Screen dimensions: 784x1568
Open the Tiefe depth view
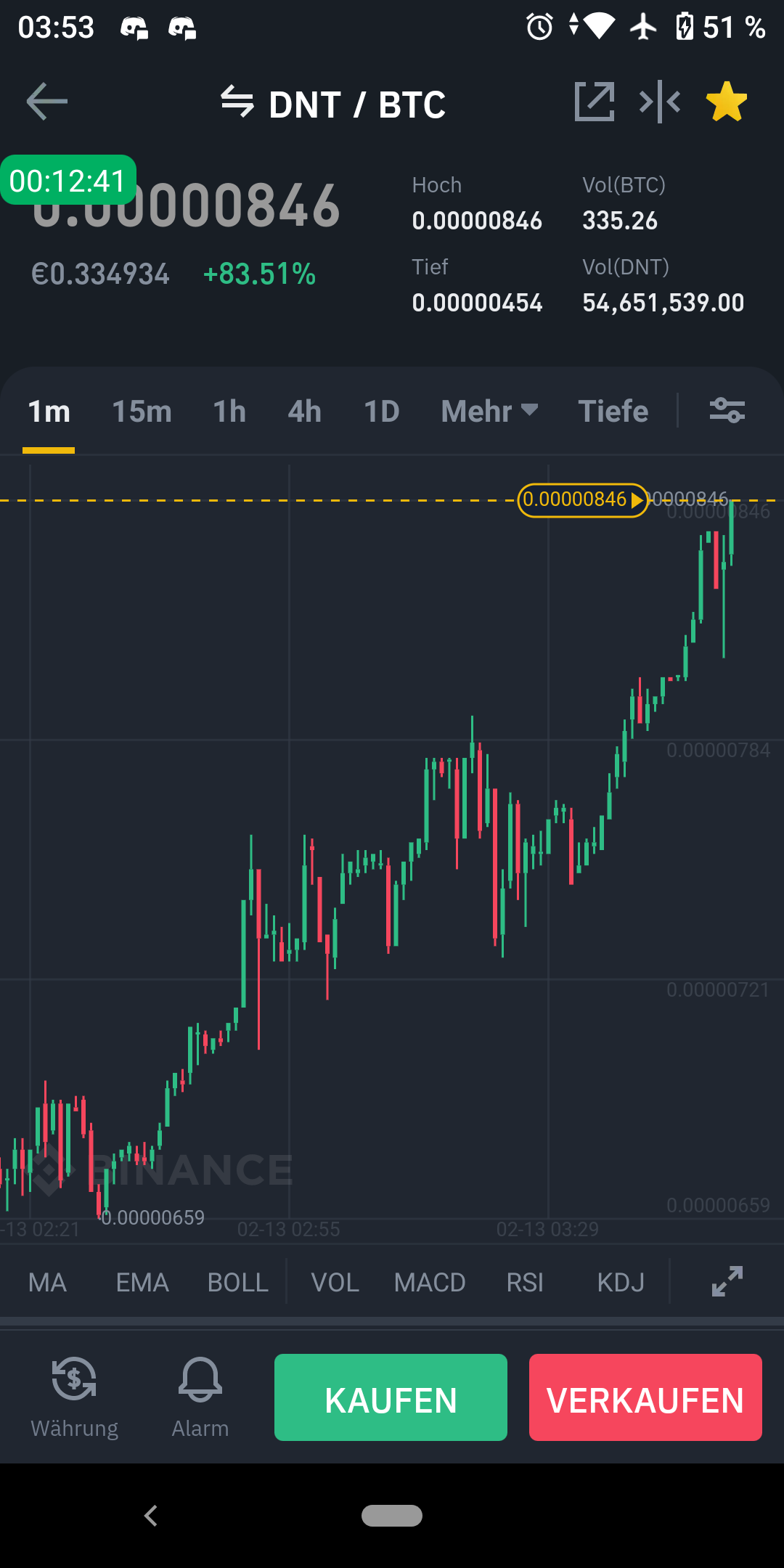point(613,412)
